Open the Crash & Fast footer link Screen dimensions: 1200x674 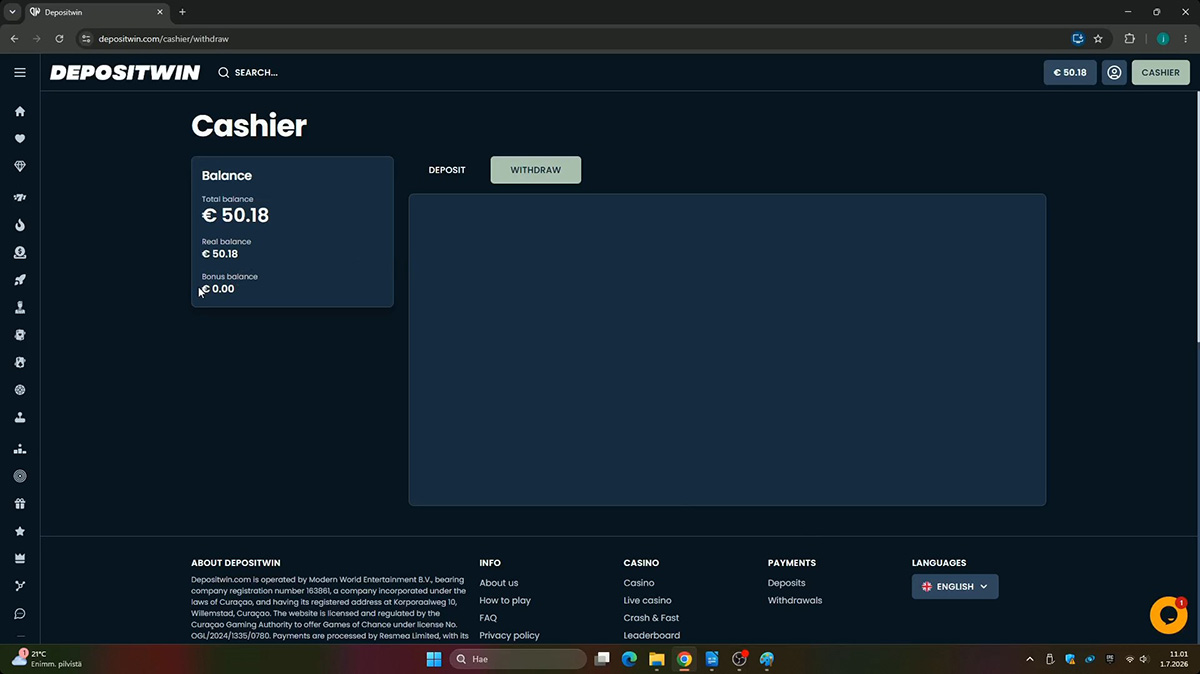click(652, 618)
